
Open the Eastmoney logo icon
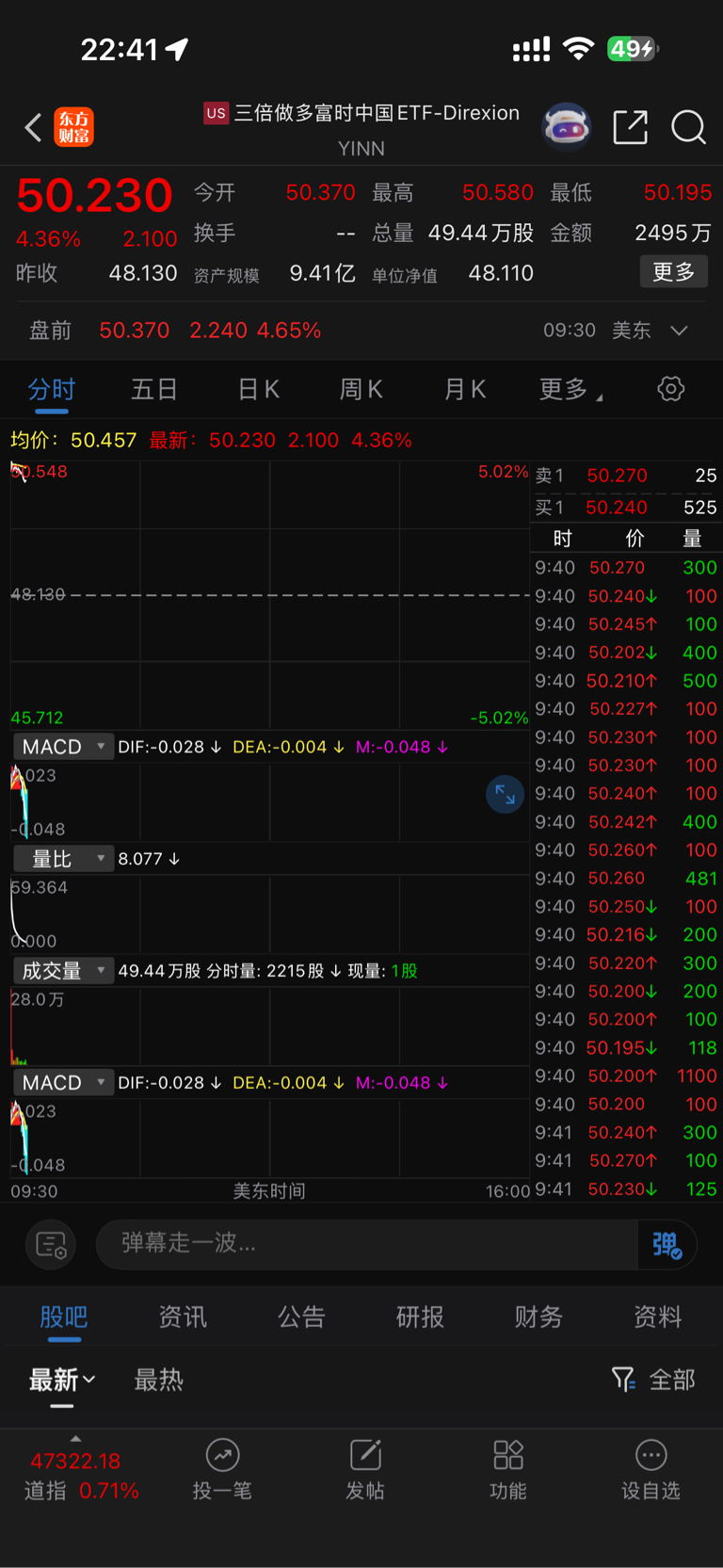click(x=73, y=127)
